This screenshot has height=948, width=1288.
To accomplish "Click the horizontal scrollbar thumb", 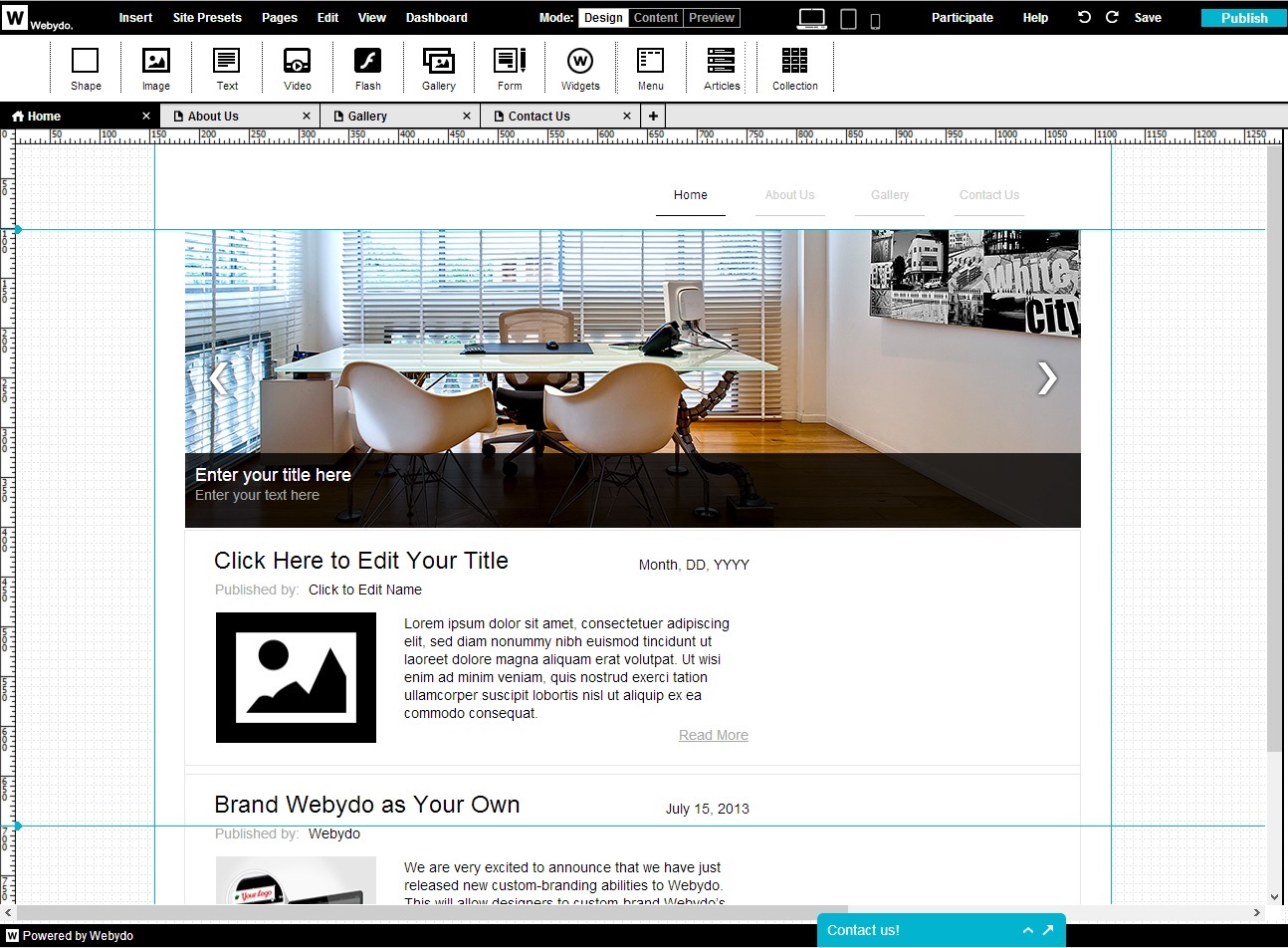I will tap(432, 912).
